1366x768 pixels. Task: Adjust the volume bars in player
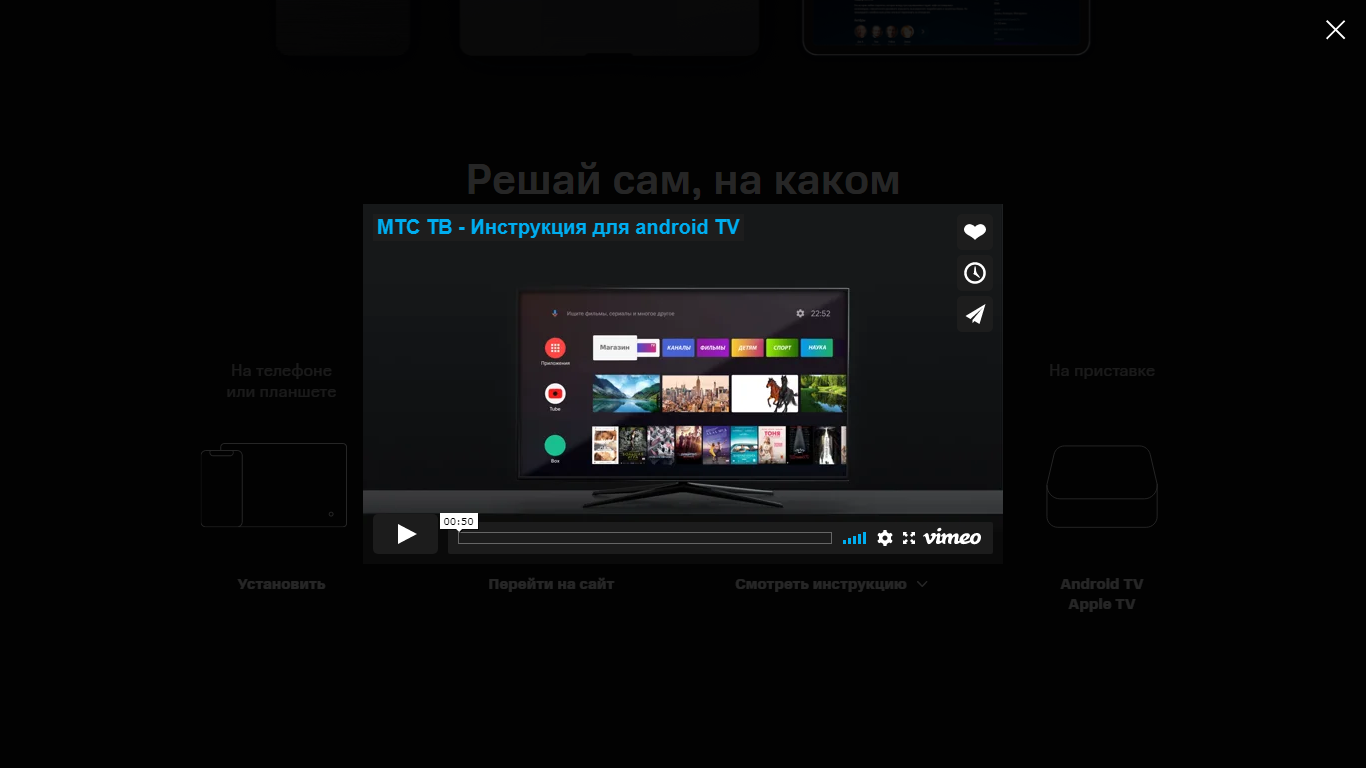(854, 538)
